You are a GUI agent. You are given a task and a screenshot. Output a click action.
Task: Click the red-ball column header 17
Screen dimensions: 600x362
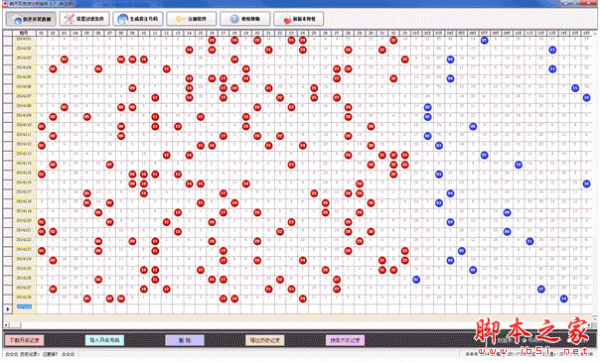tap(223, 33)
